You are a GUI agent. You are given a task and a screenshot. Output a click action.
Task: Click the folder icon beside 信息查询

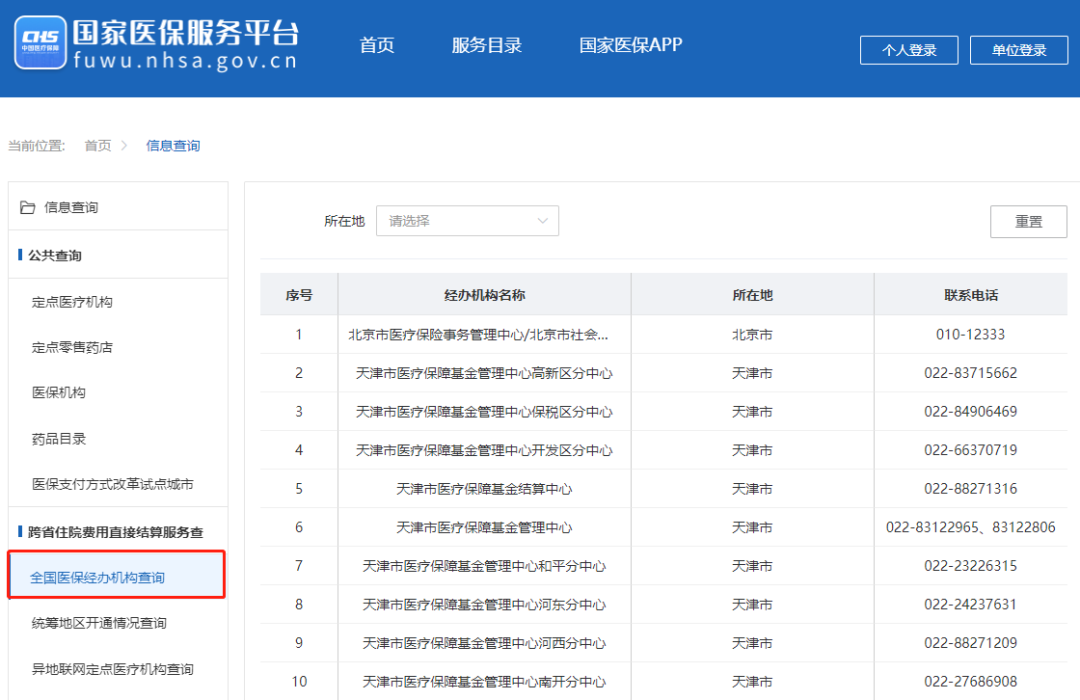(x=28, y=207)
